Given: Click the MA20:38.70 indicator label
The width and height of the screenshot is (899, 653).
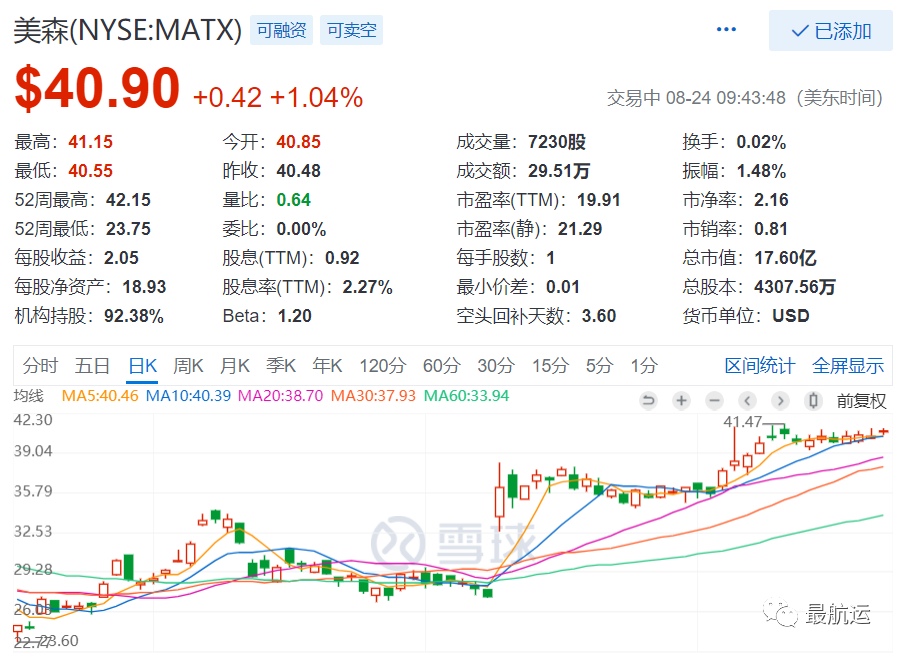Looking at the screenshot, I should point(280,396).
